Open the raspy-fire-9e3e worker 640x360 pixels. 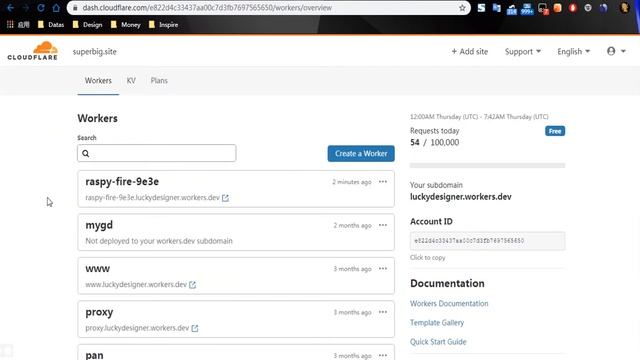tap(122, 182)
